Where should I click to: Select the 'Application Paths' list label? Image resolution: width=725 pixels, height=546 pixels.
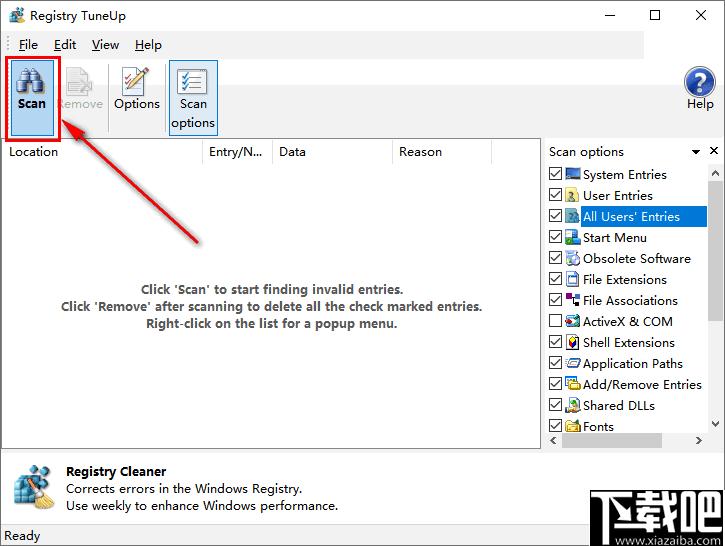633,363
